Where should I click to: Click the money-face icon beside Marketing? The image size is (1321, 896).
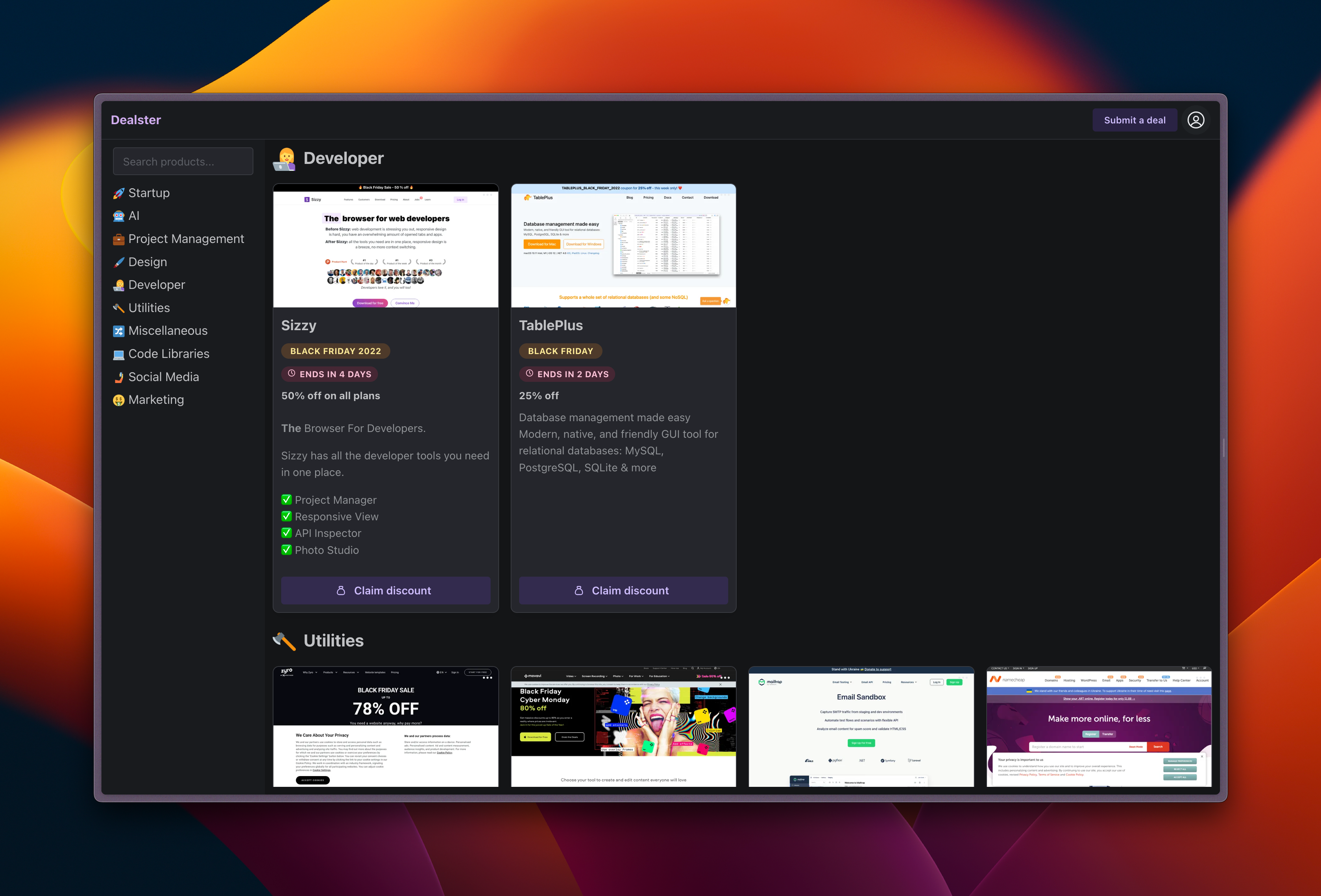point(118,400)
